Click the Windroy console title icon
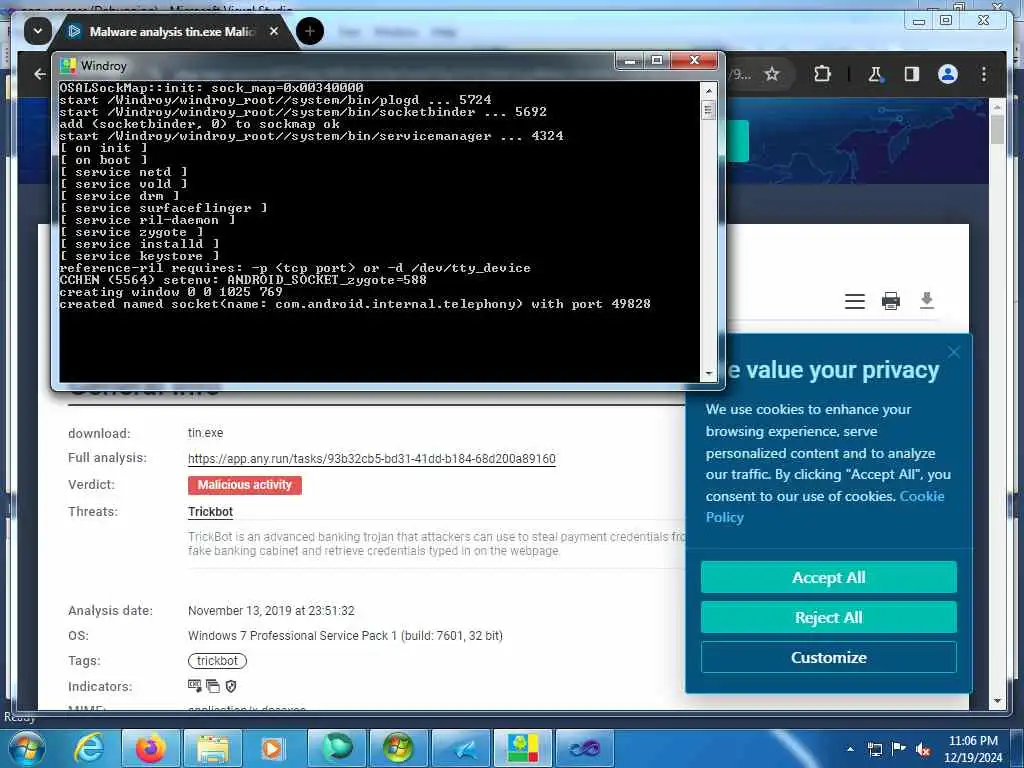The image size is (1024, 768). coord(68,65)
